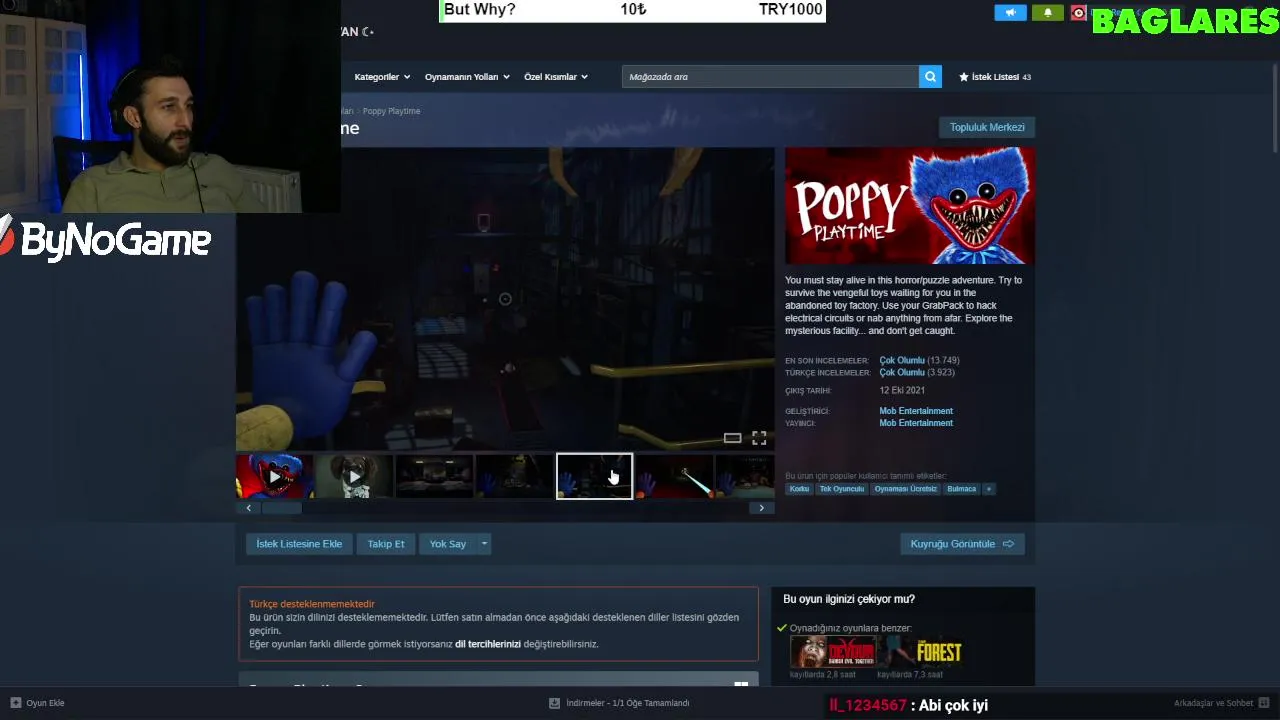Toggle fullscreen on the screenshot viewer
Screen dimensions: 1280x720
tap(759, 438)
